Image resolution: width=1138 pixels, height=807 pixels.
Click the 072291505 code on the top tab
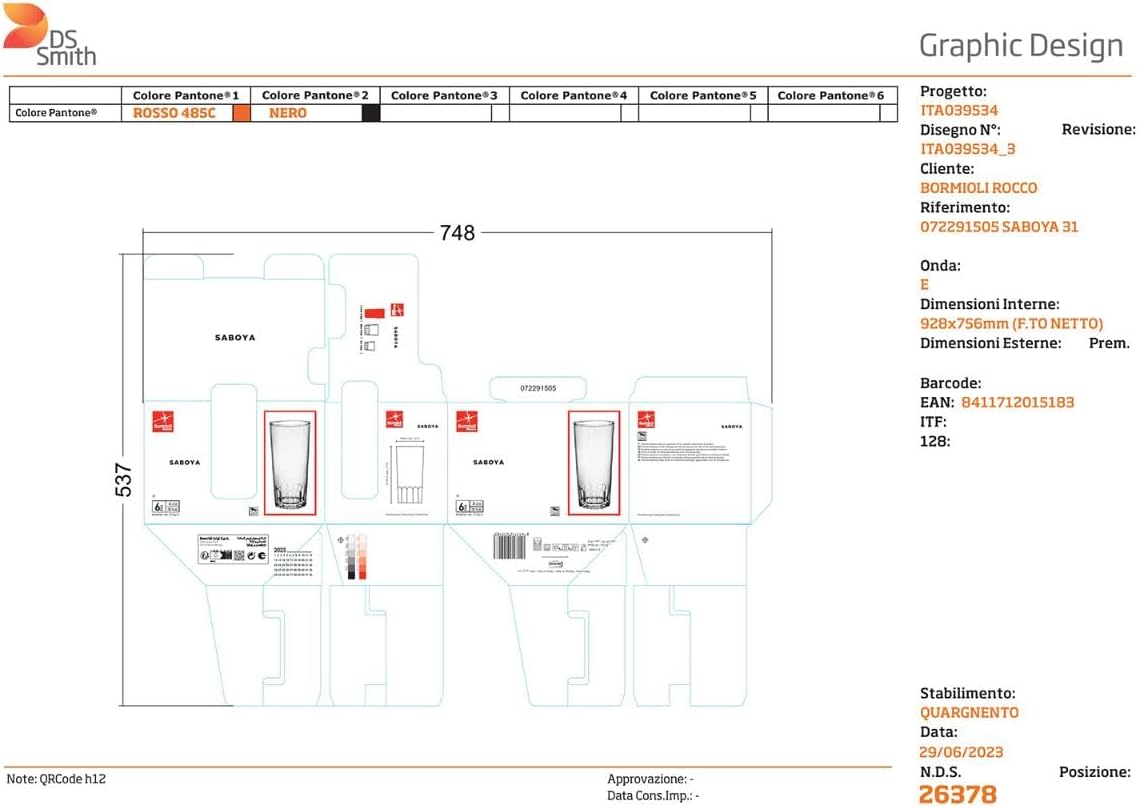pos(538,387)
